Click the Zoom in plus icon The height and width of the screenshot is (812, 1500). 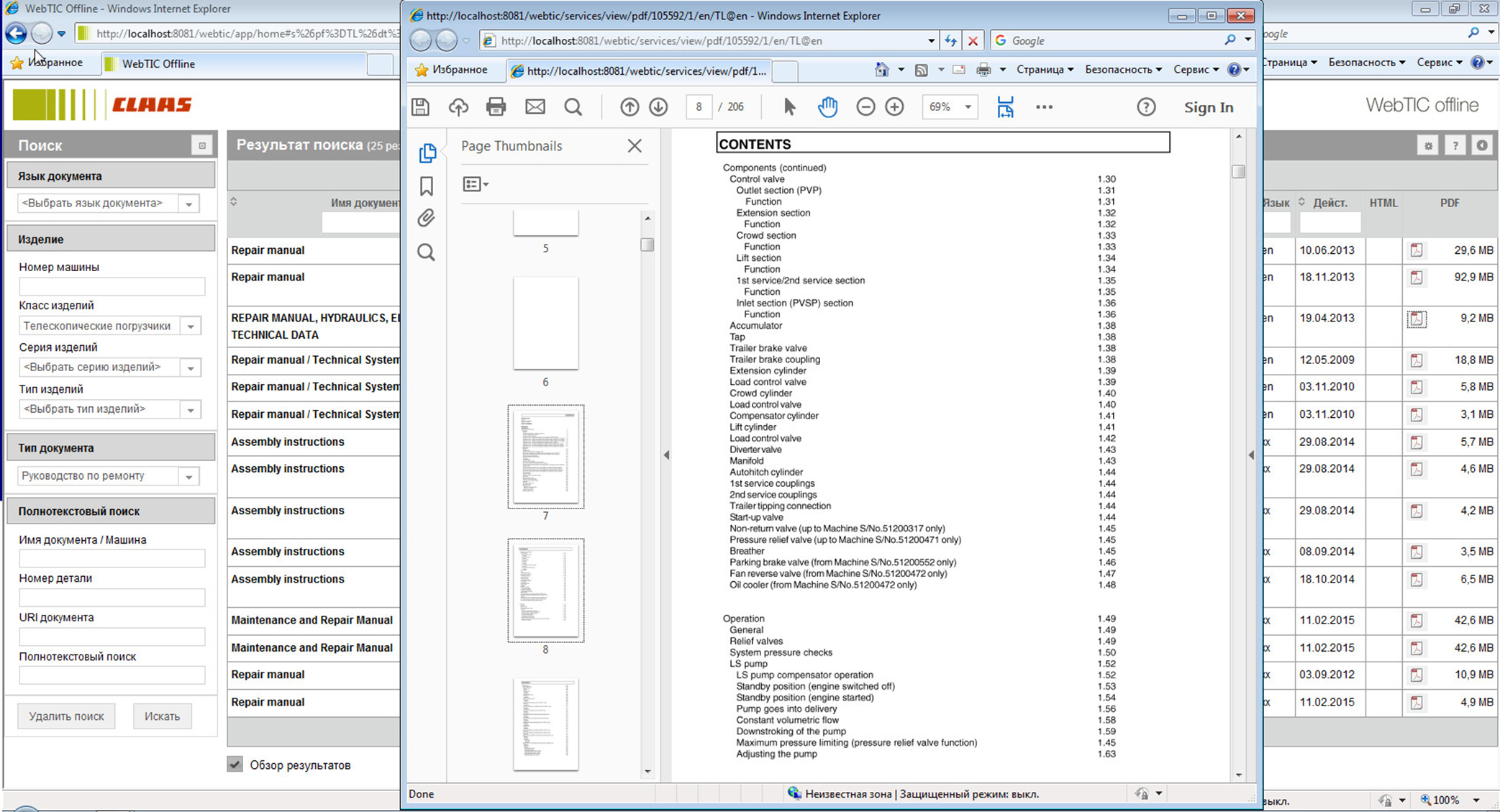tap(894, 107)
